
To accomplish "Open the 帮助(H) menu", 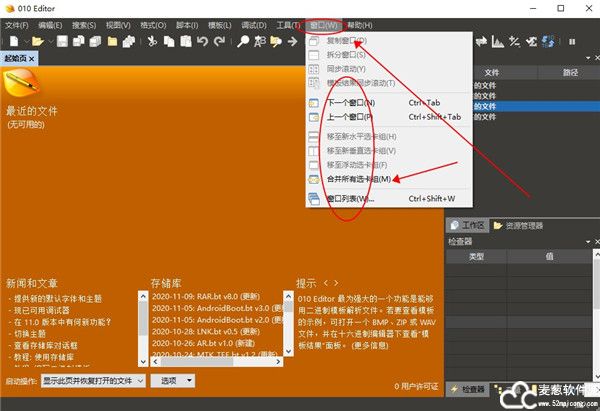I will pyautogui.click(x=359, y=25).
